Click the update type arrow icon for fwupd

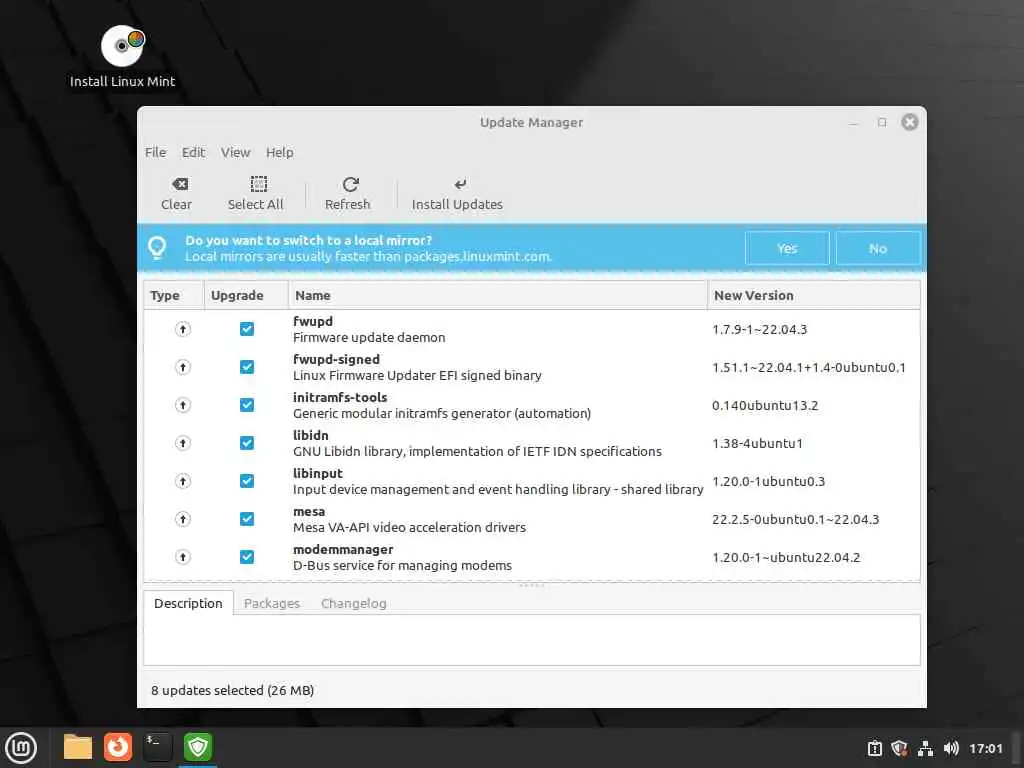(x=183, y=329)
